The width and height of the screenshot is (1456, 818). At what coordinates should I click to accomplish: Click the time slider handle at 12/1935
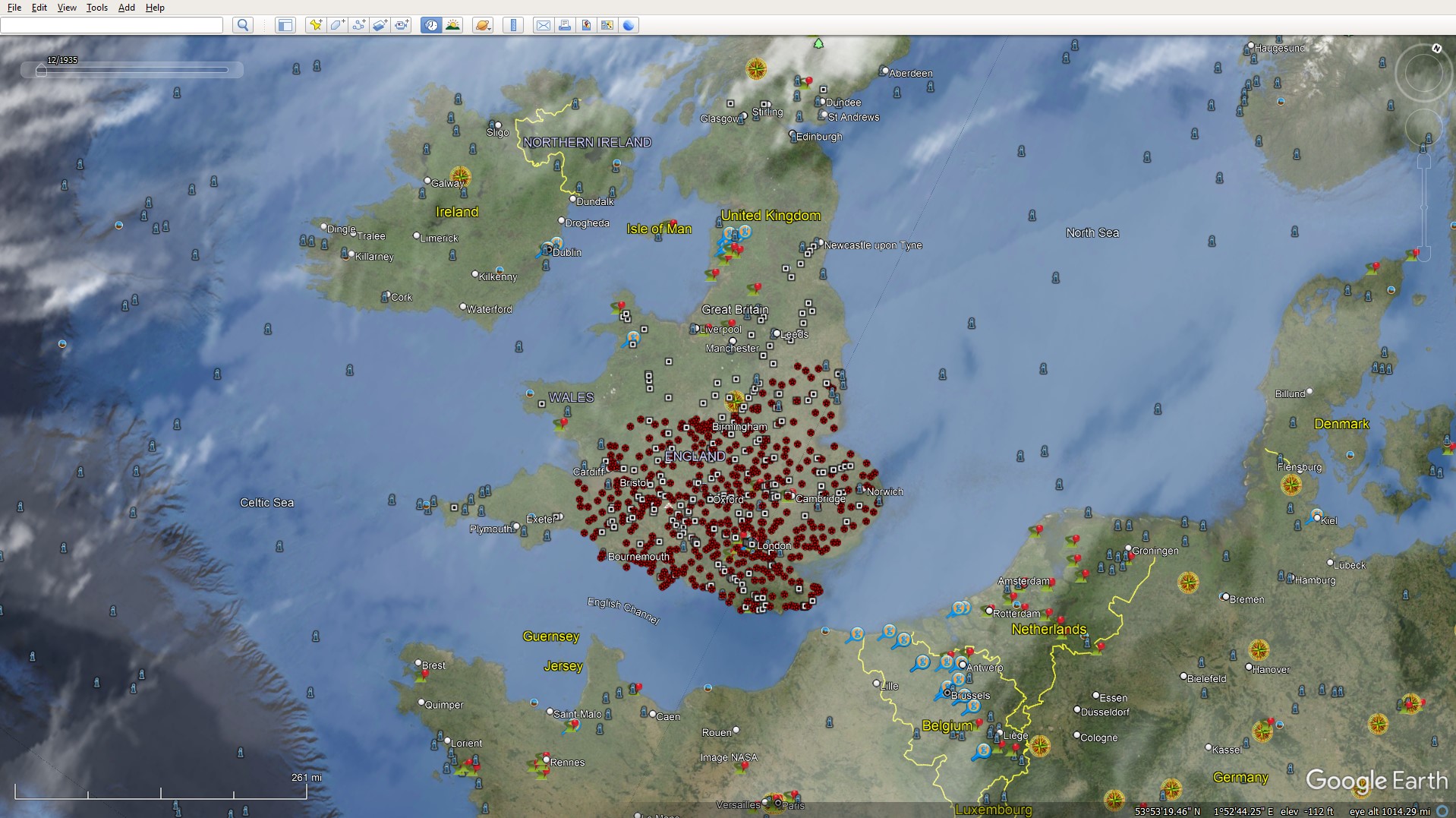pos(41,71)
